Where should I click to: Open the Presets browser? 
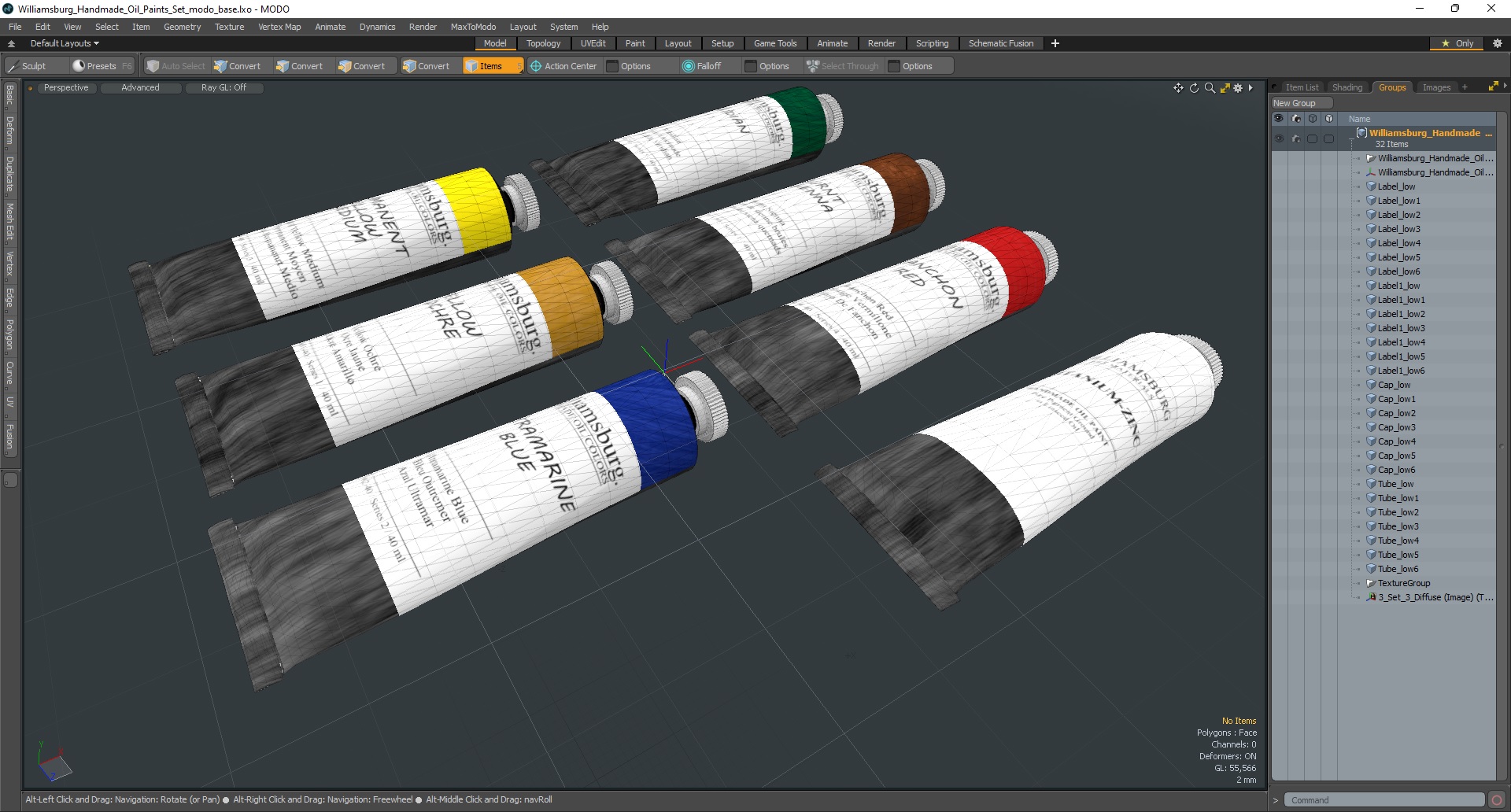[x=102, y=66]
